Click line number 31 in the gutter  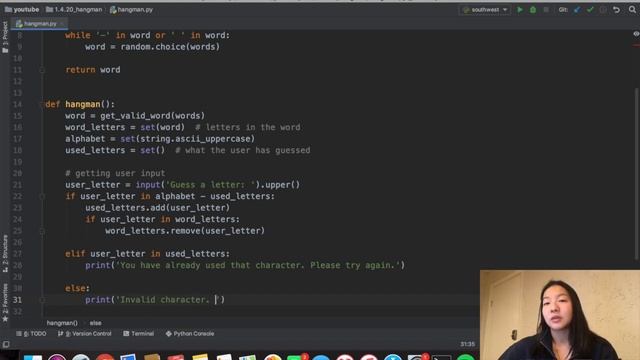point(17,300)
